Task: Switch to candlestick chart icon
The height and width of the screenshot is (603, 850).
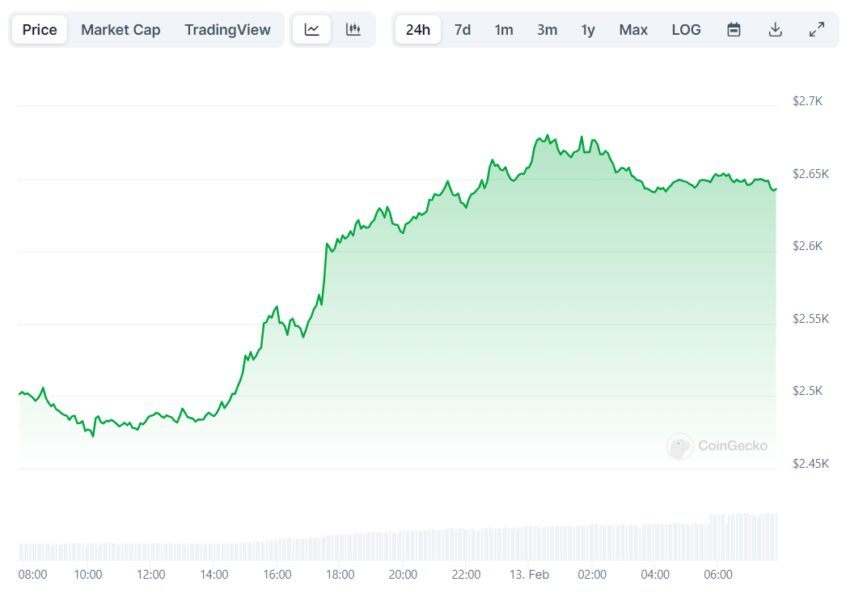Action: pyautogui.click(x=353, y=30)
